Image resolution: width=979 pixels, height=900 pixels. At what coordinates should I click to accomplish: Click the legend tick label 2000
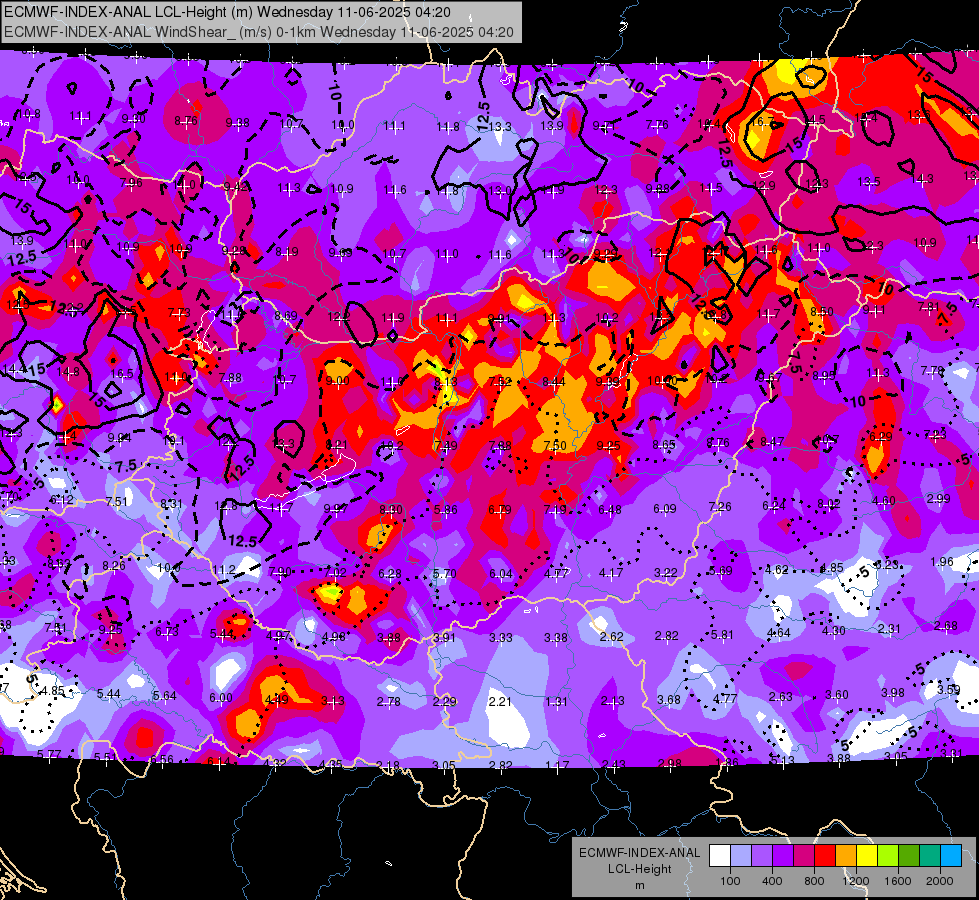pyautogui.click(x=940, y=881)
